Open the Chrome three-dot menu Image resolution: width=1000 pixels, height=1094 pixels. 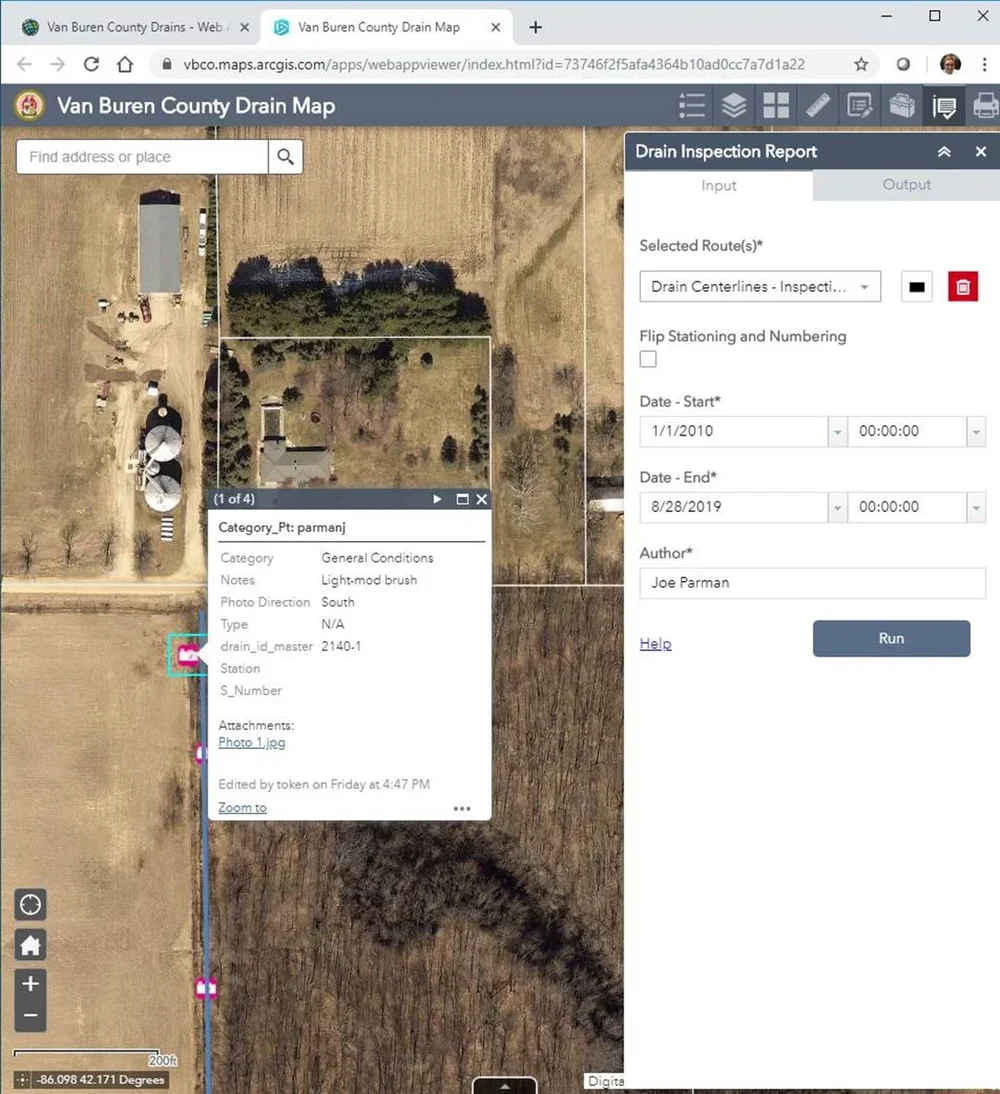(985, 65)
